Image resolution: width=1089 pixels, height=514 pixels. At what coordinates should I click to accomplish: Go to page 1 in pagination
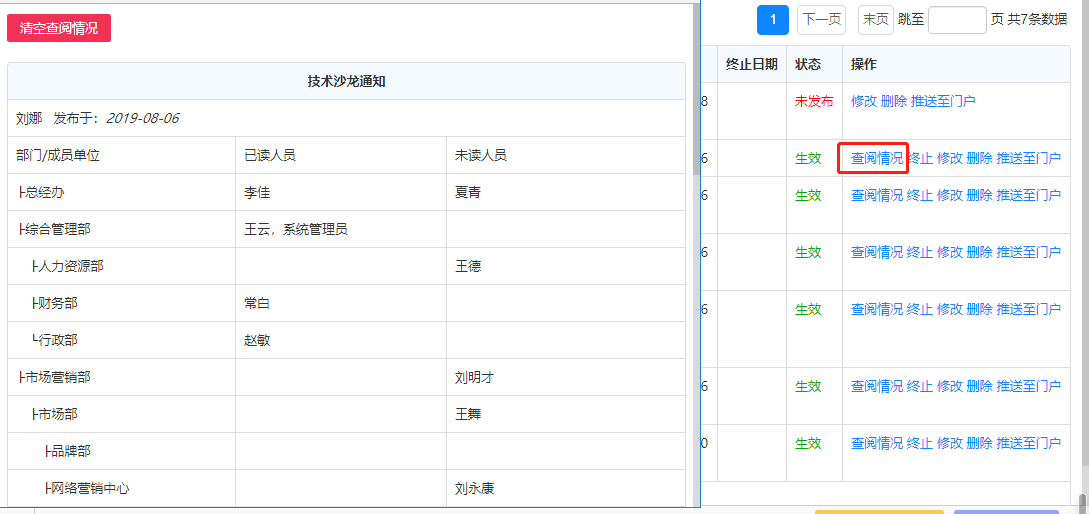point(773,20)
